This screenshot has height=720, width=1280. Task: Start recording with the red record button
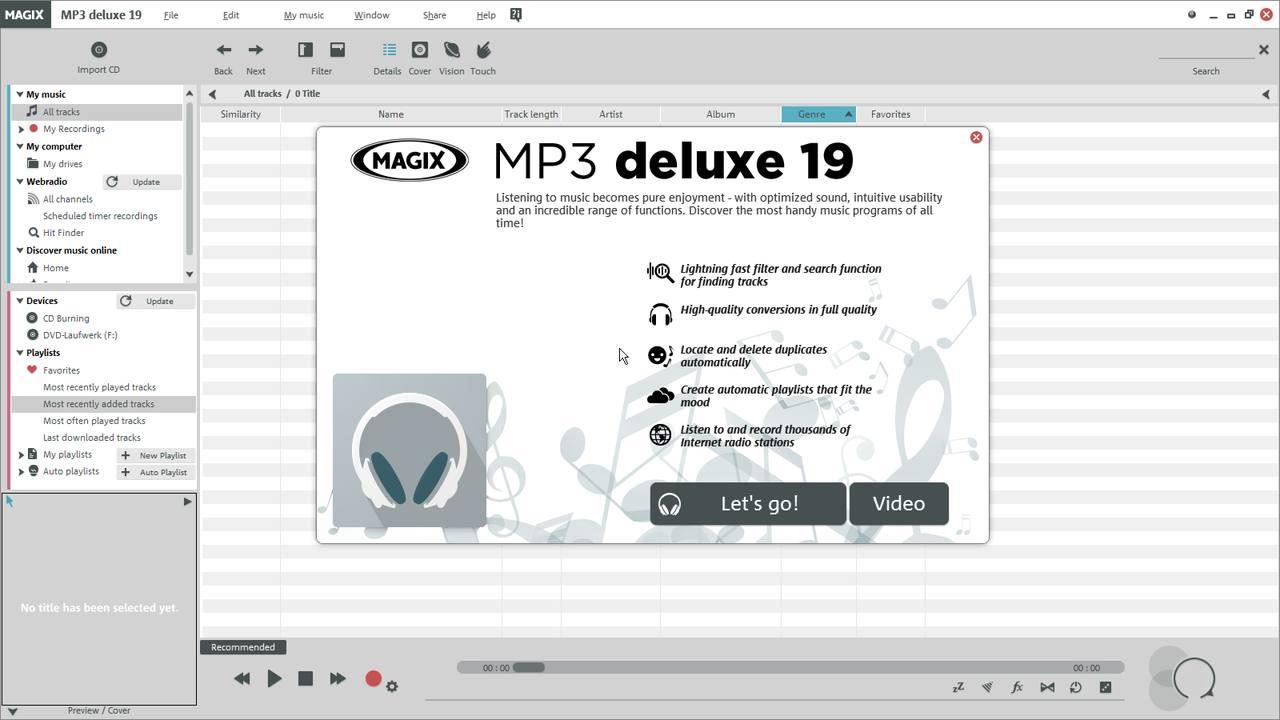(x=372, y=678)
